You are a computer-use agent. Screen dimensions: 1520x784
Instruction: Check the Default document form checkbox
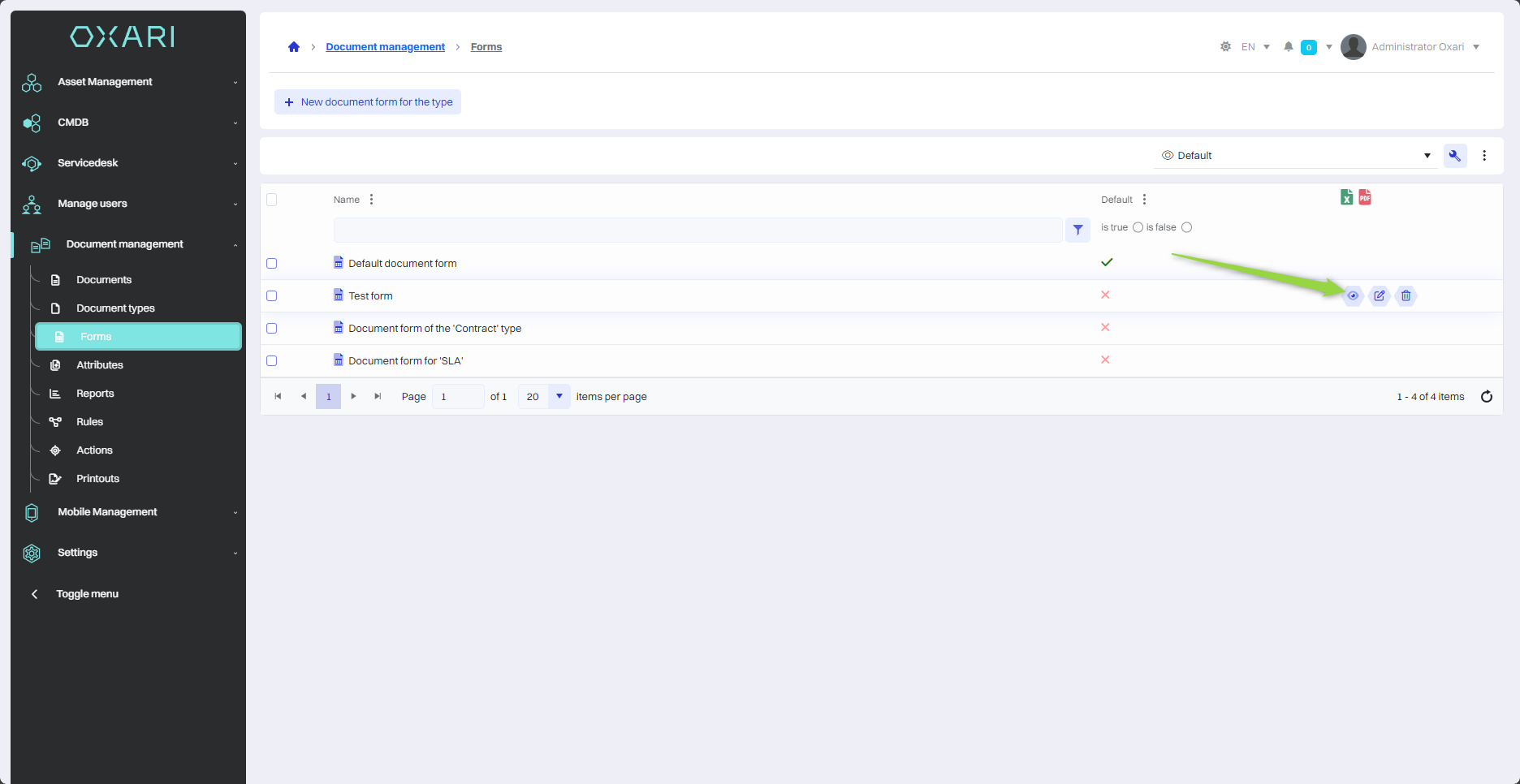(x=272, y=264)
